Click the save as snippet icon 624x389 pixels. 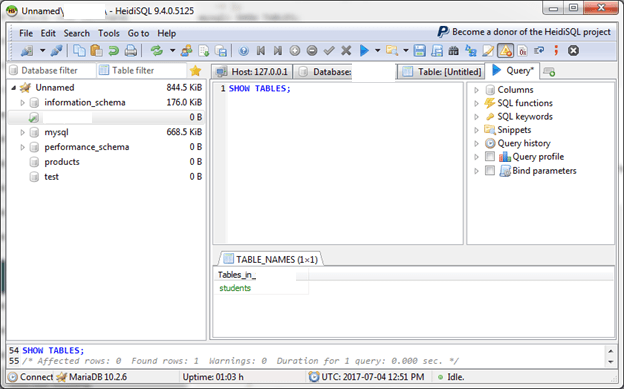click(x=437, y=51)
